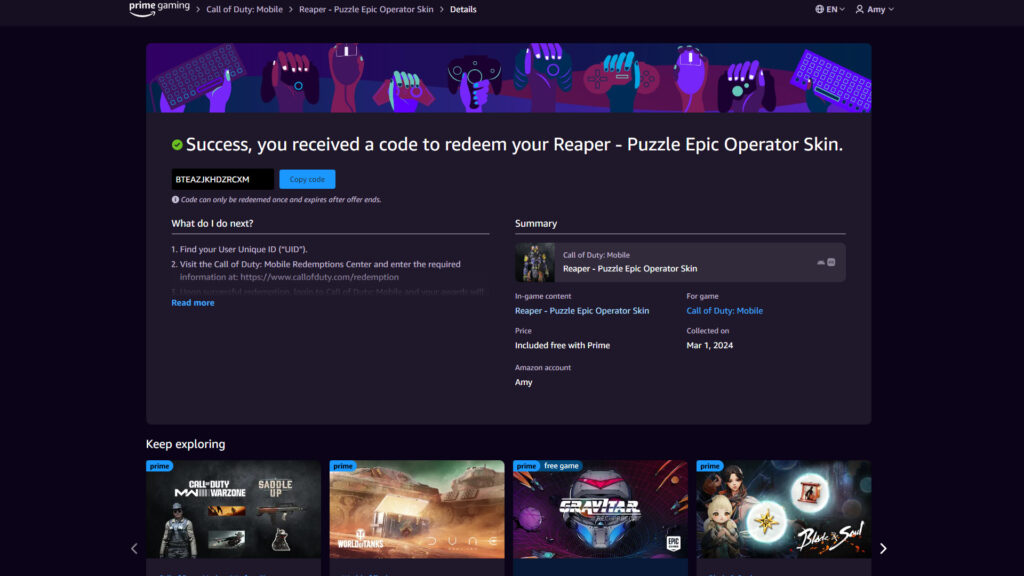Open the globe language selector icon
The image size is (1024, 576).
(x=821, y=9)
